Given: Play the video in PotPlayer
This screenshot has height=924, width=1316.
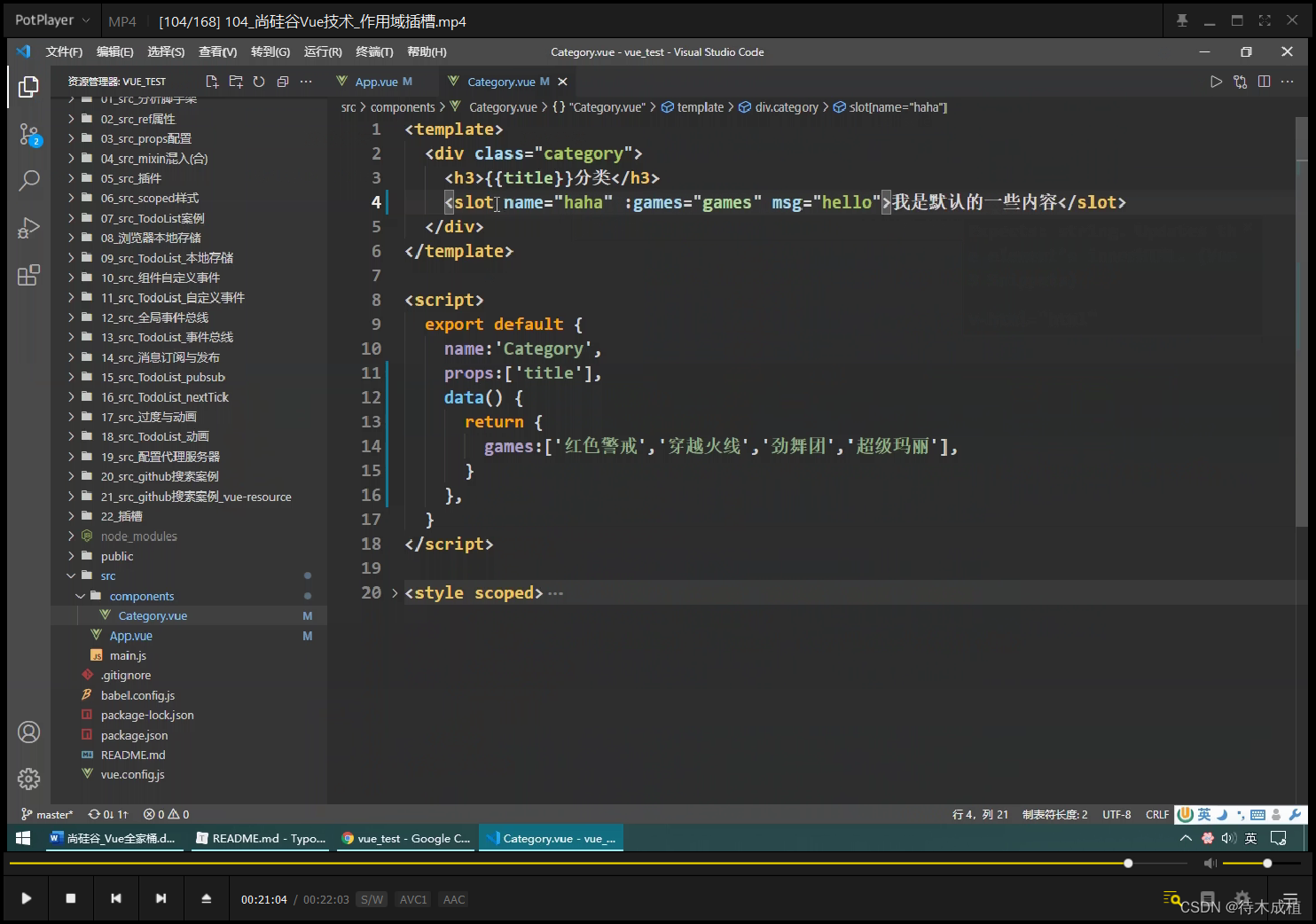Looking at the screenshot, I should pos(27,898).
